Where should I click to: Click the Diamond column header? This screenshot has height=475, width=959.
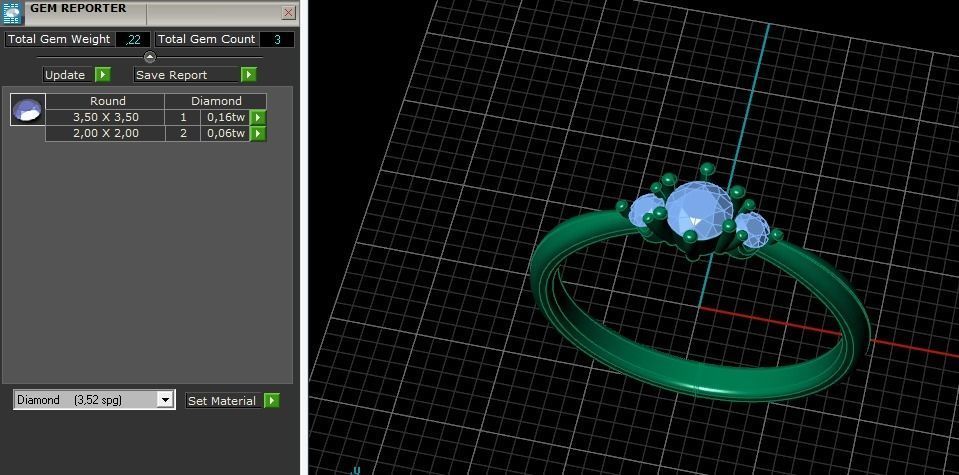click(216, 101)
